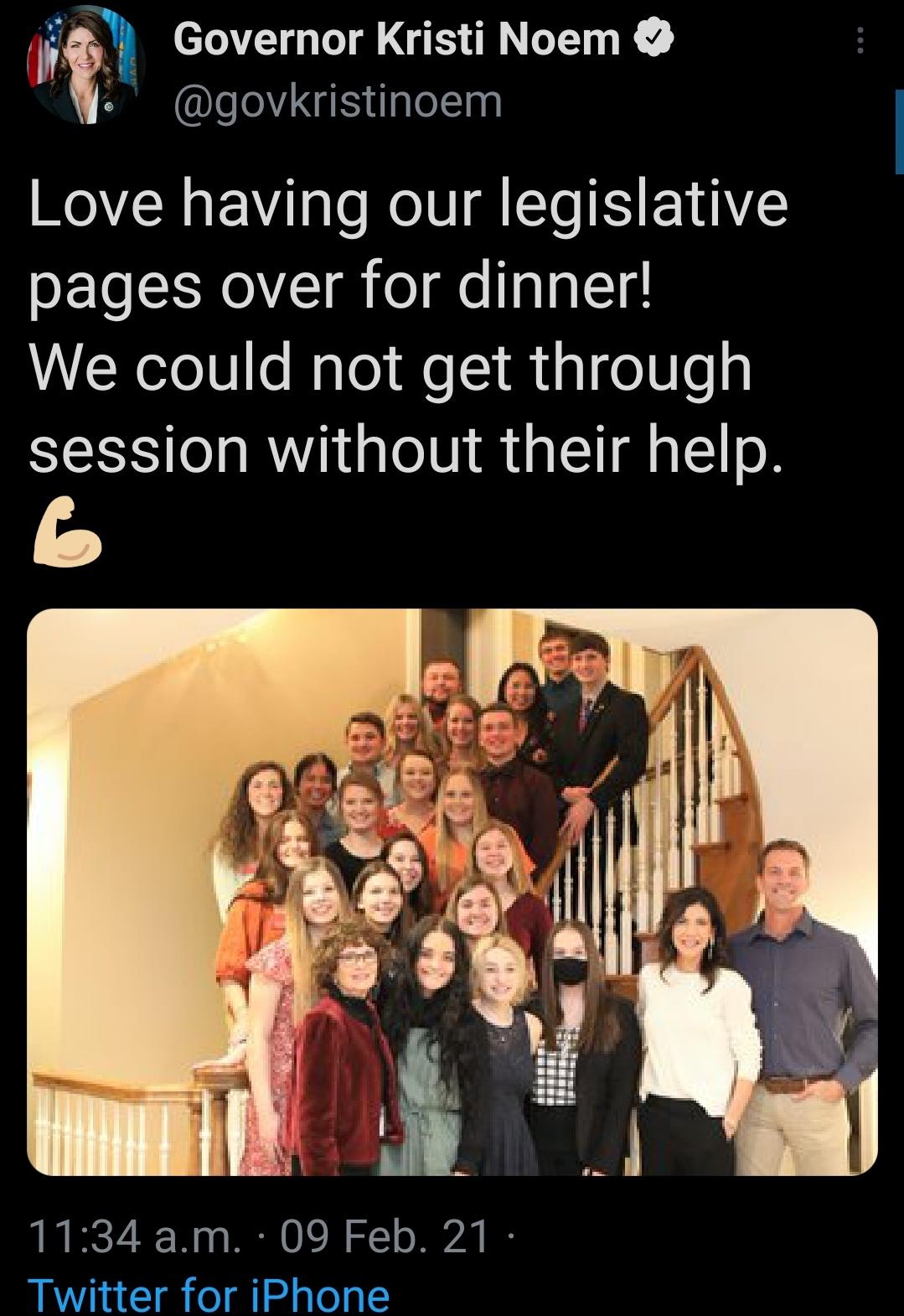Open the attached group photo

pos(452,892)
